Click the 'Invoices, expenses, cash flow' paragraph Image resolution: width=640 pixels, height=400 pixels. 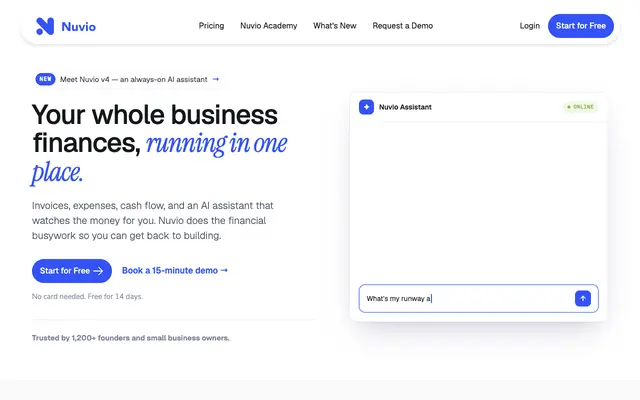coord(153,220)
